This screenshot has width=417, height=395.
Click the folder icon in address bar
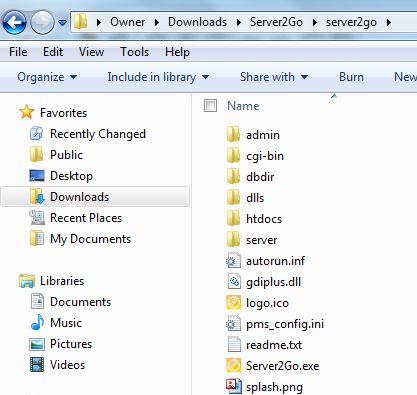tap(80, 22)
